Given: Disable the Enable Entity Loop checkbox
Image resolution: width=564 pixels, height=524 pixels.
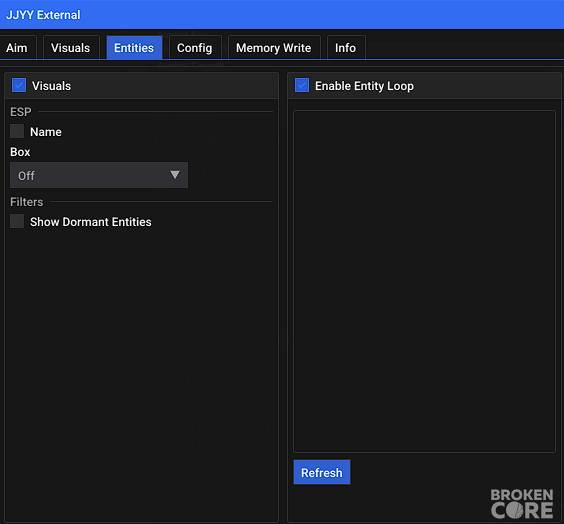Looking at the screenshot, I should [x=302, y=86].
